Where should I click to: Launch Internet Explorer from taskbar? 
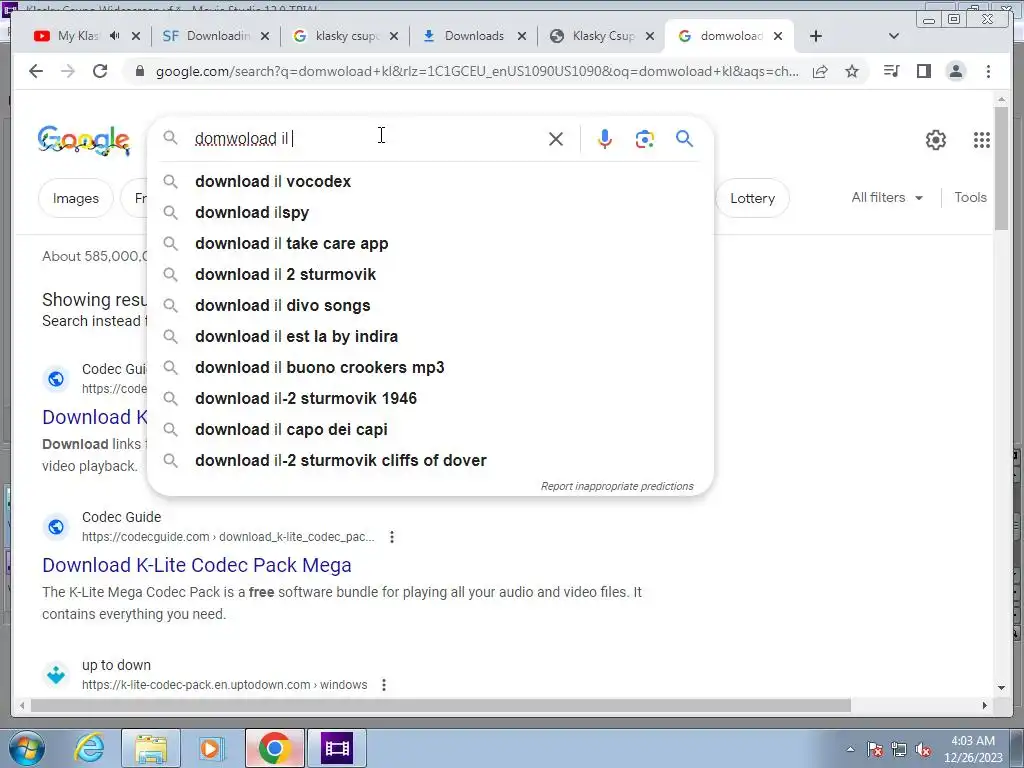click(89, 748)
